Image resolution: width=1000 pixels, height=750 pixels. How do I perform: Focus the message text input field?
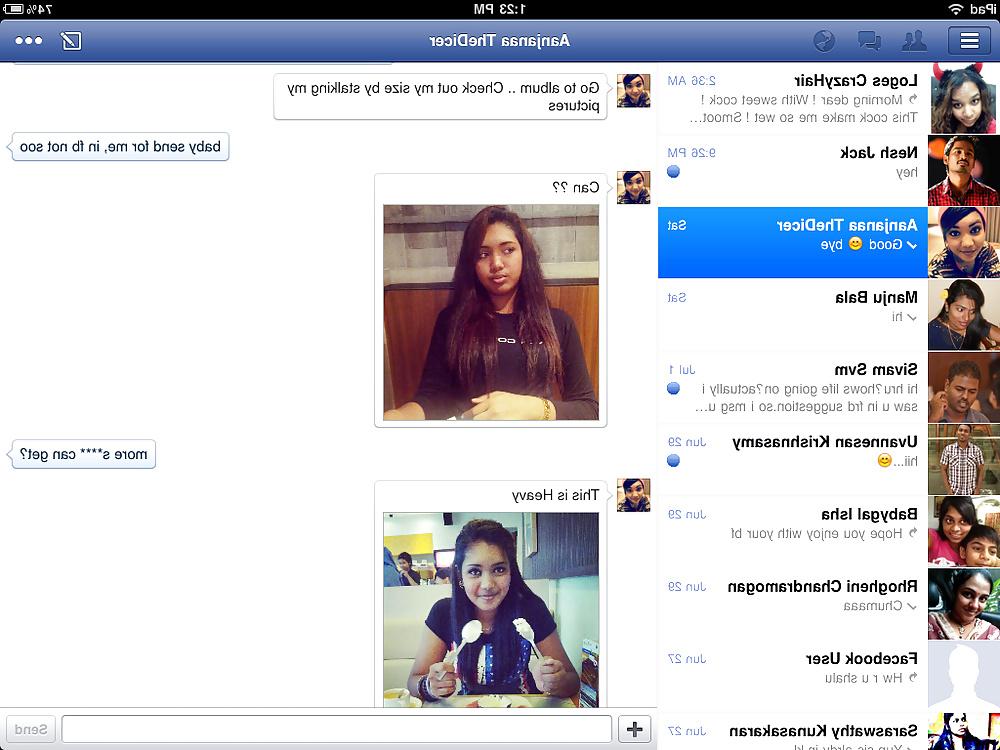tap(337, 728)
